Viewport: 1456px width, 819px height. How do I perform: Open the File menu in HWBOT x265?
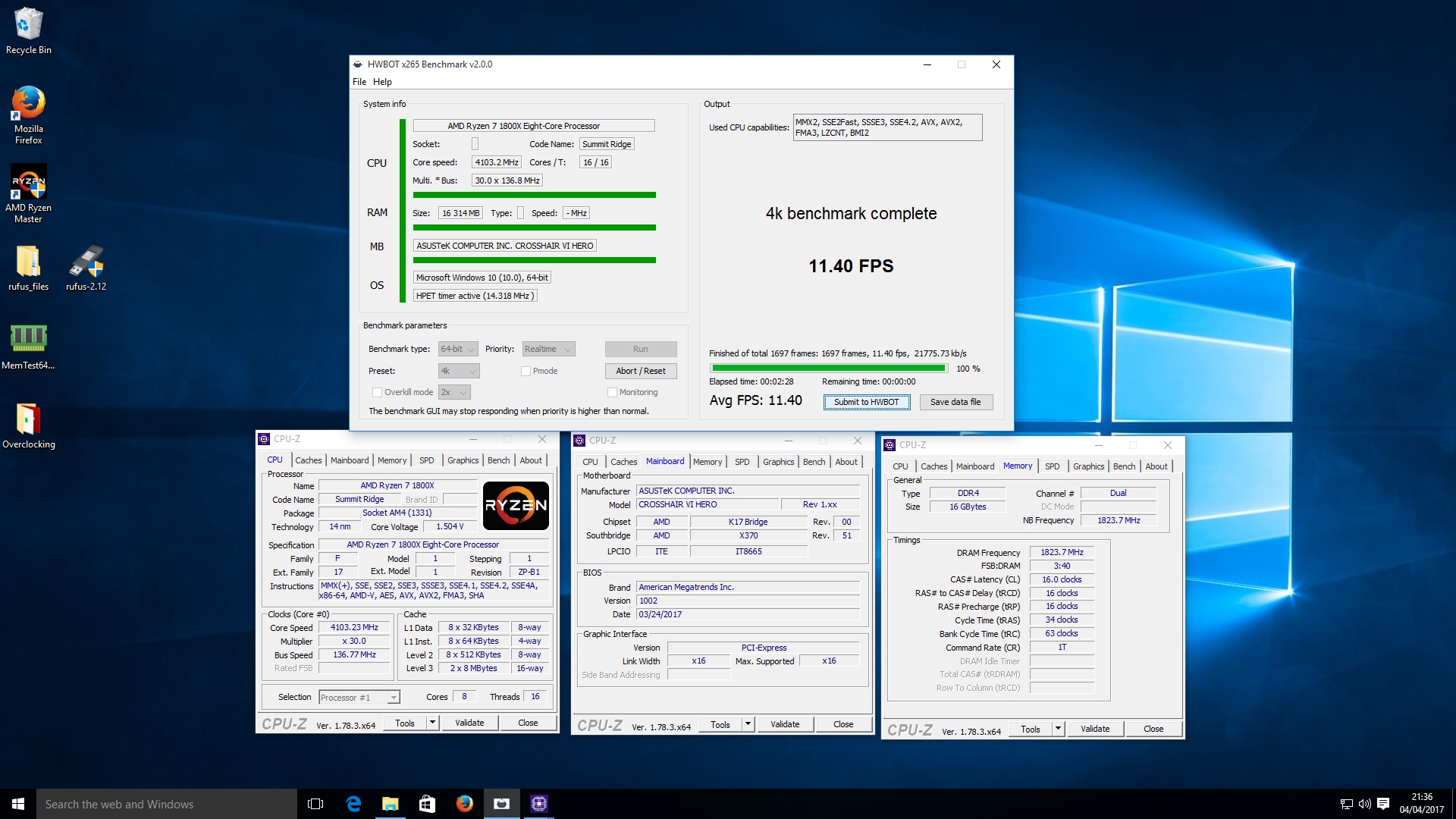point(359,82)
